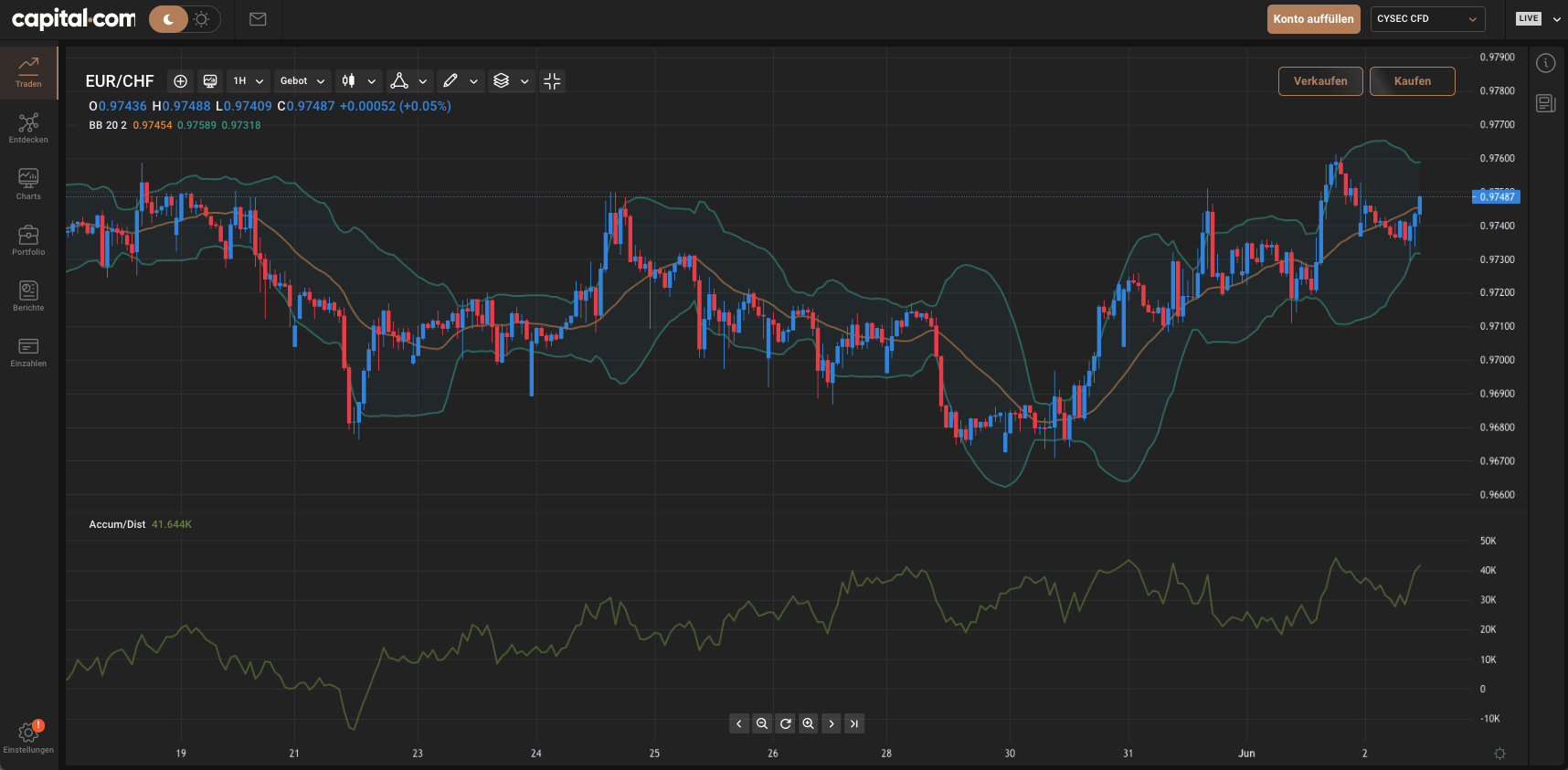Move chart forward with right arrow

coord(832,724)
